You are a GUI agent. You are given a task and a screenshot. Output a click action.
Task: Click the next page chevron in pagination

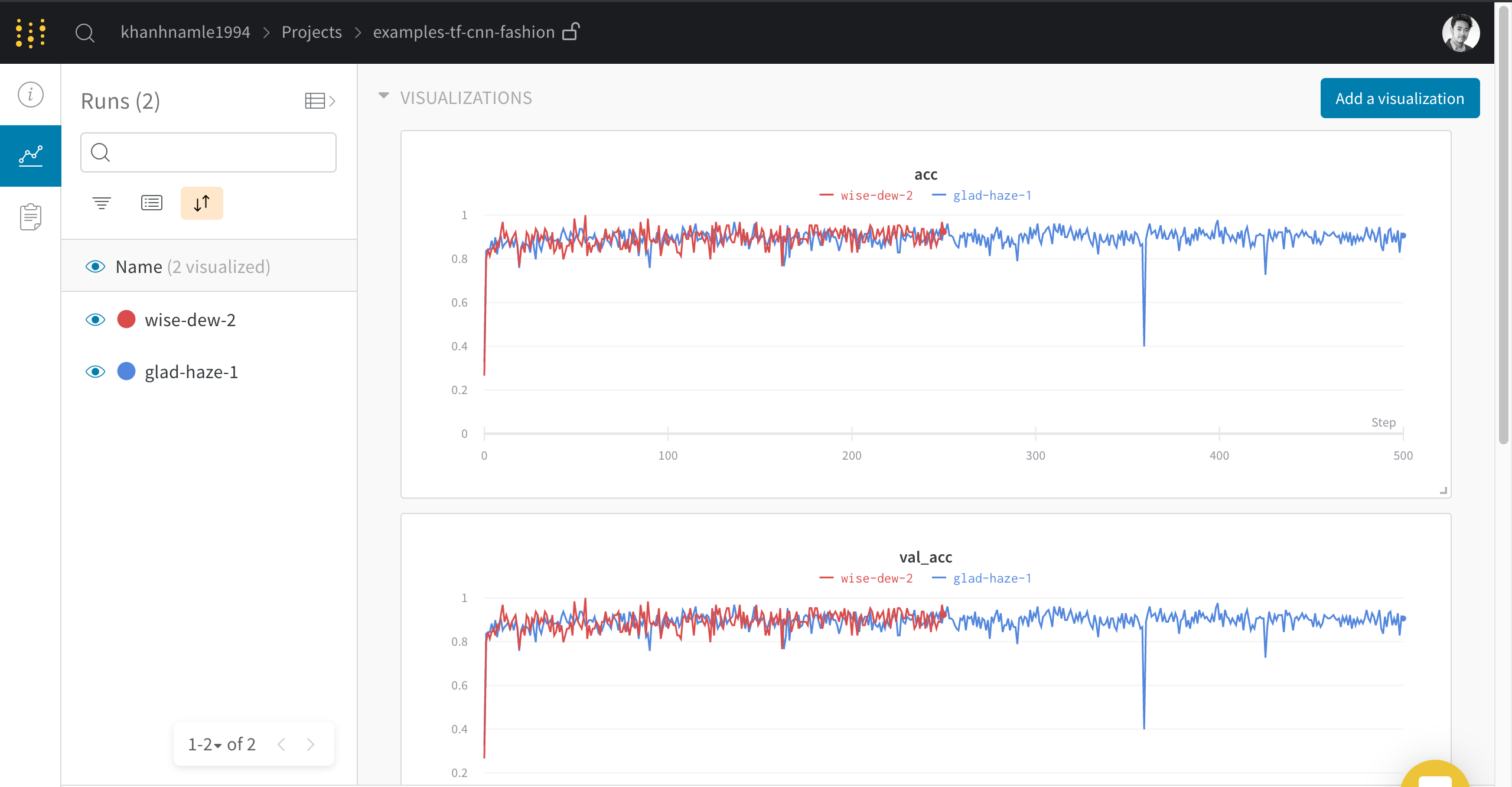tap(311, 744)
